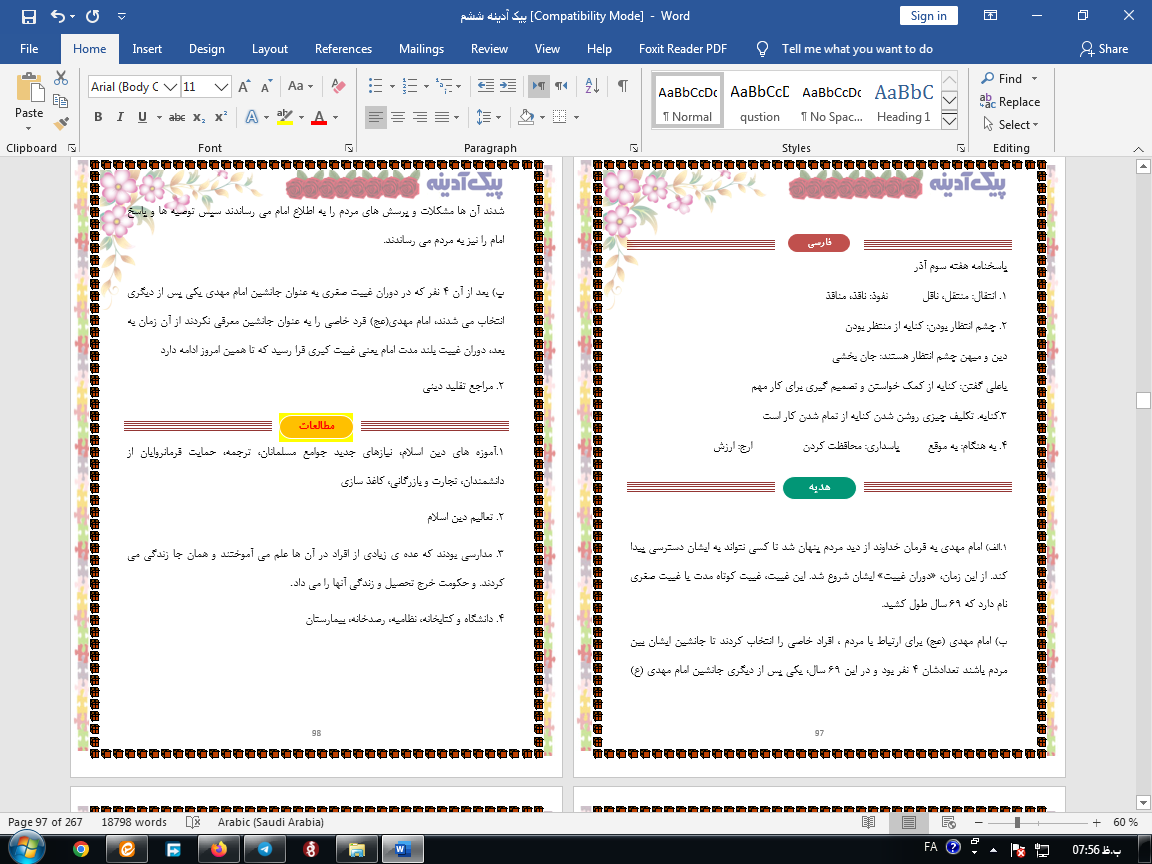Screen dimensions: 1152x864
Task: Center-align the paragraph text
Action: coord(397,117)
